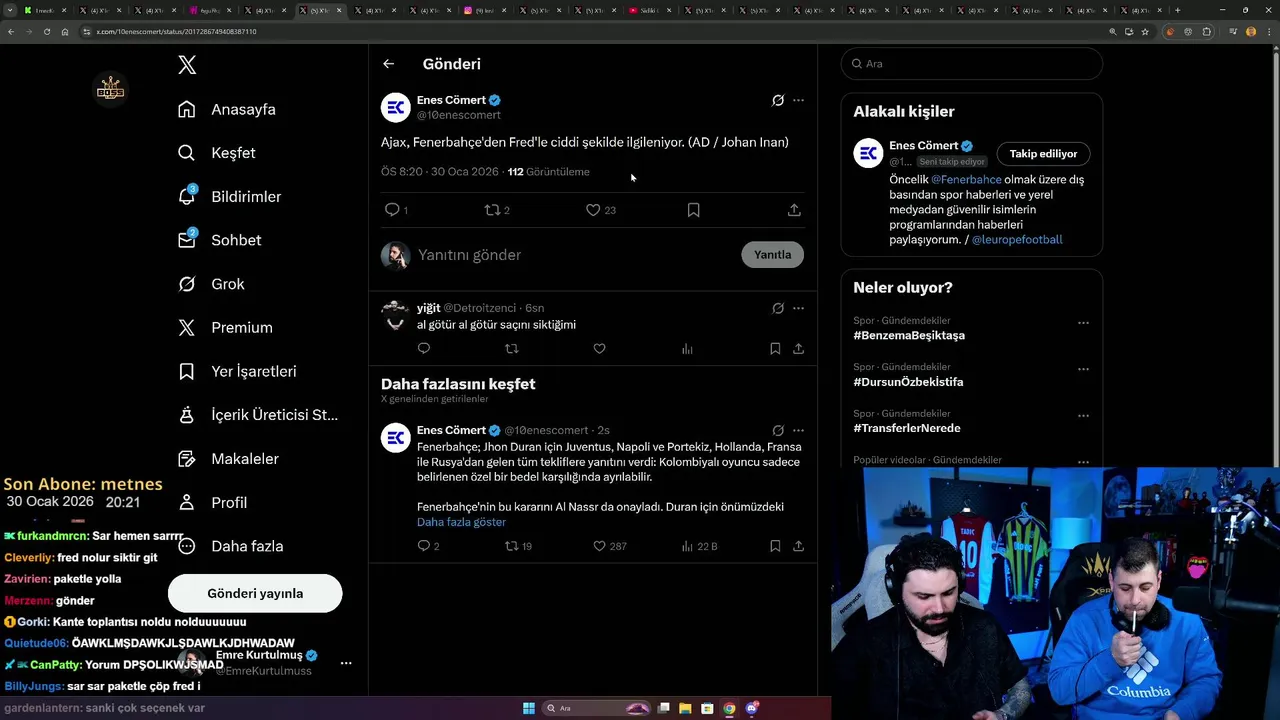Open #TransferlerNerede trend

click(907, 428)
